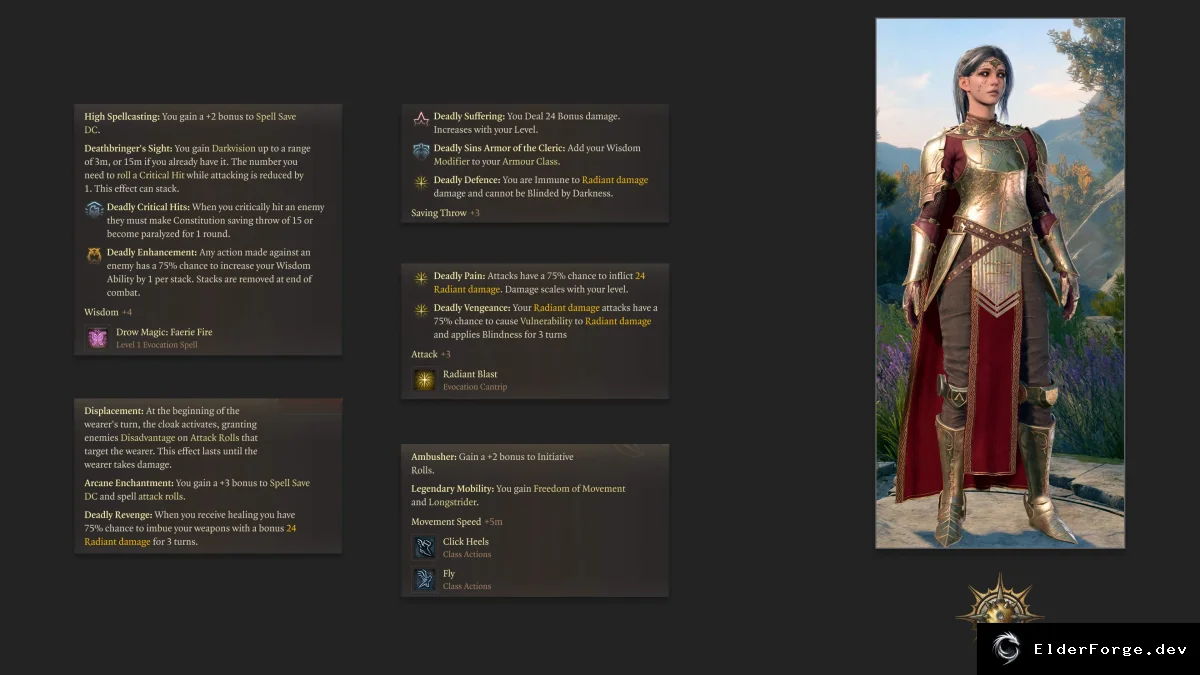
Task: Click the Darkvision keyword in Deathbringer's Sight
Action: 234,148
